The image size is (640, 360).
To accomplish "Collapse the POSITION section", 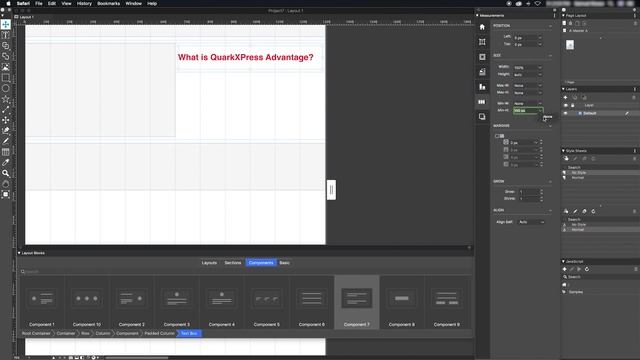I will click(550, 26).
